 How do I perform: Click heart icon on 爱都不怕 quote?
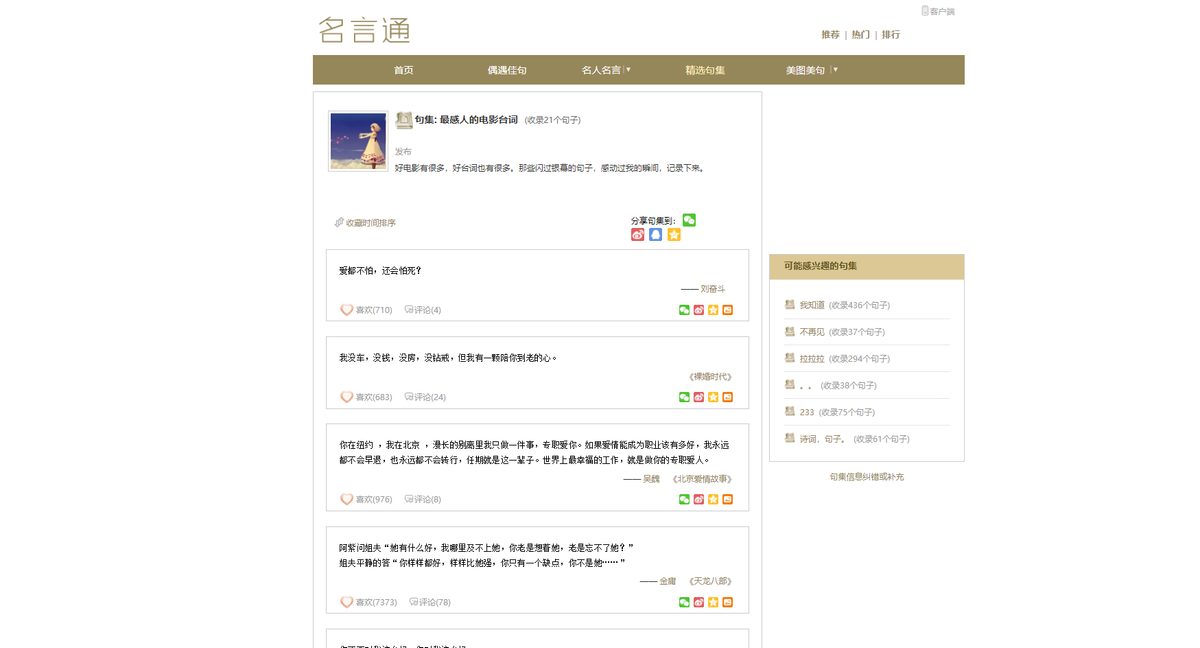click(347, 310)
